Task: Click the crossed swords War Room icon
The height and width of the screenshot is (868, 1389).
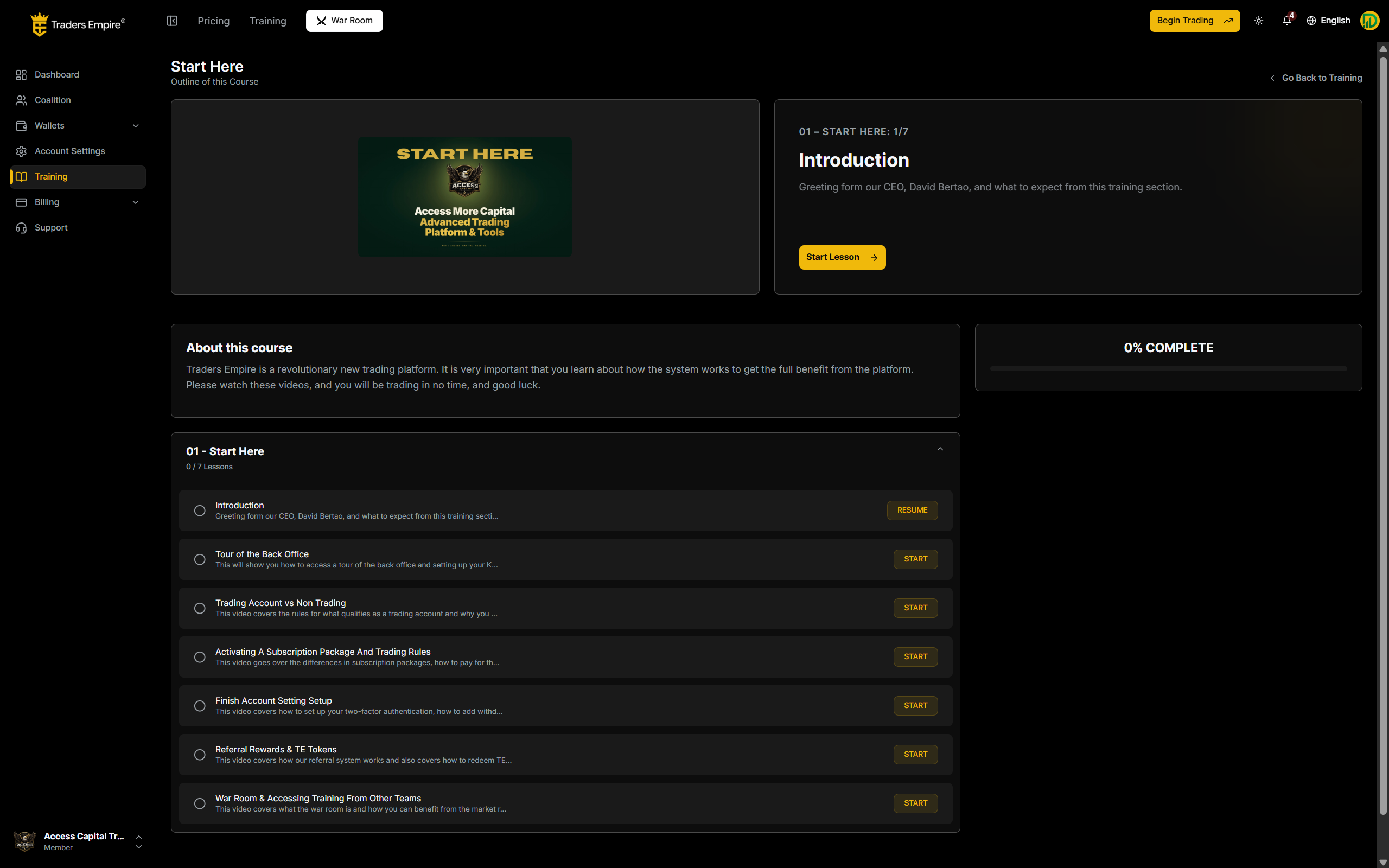Action: pos(321,21)
